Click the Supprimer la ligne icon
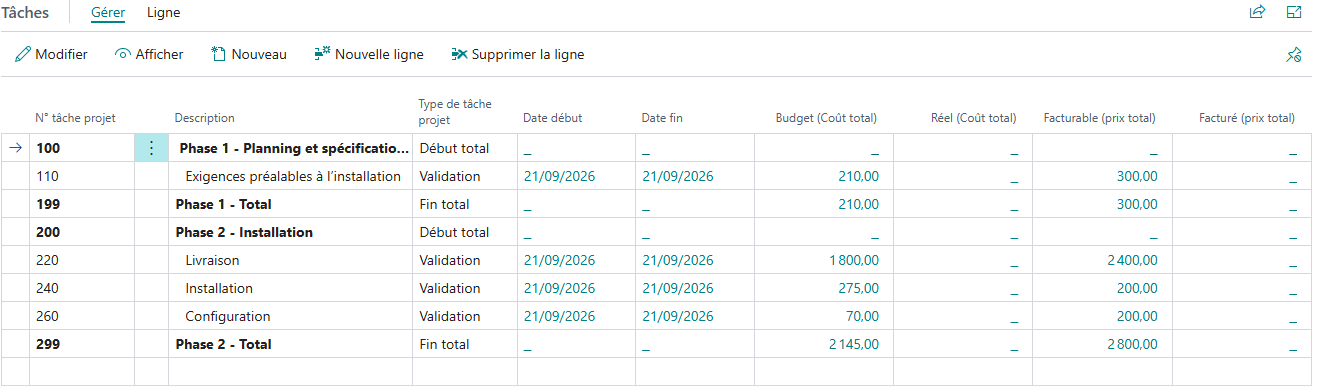The width and height of the screenshot is (1329, 387). pos(459,54)
